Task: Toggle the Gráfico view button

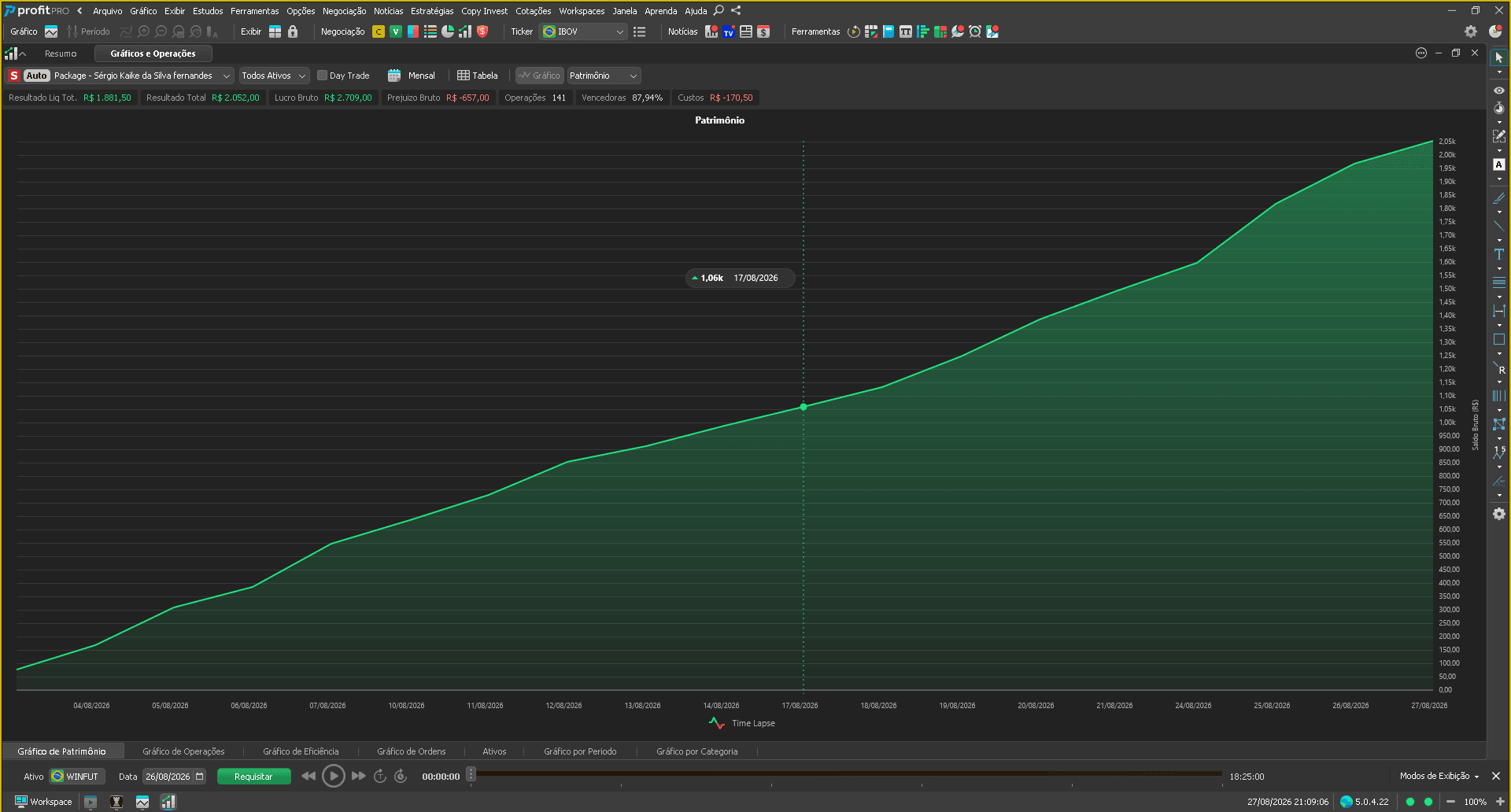Action: (x=539, y=76)
